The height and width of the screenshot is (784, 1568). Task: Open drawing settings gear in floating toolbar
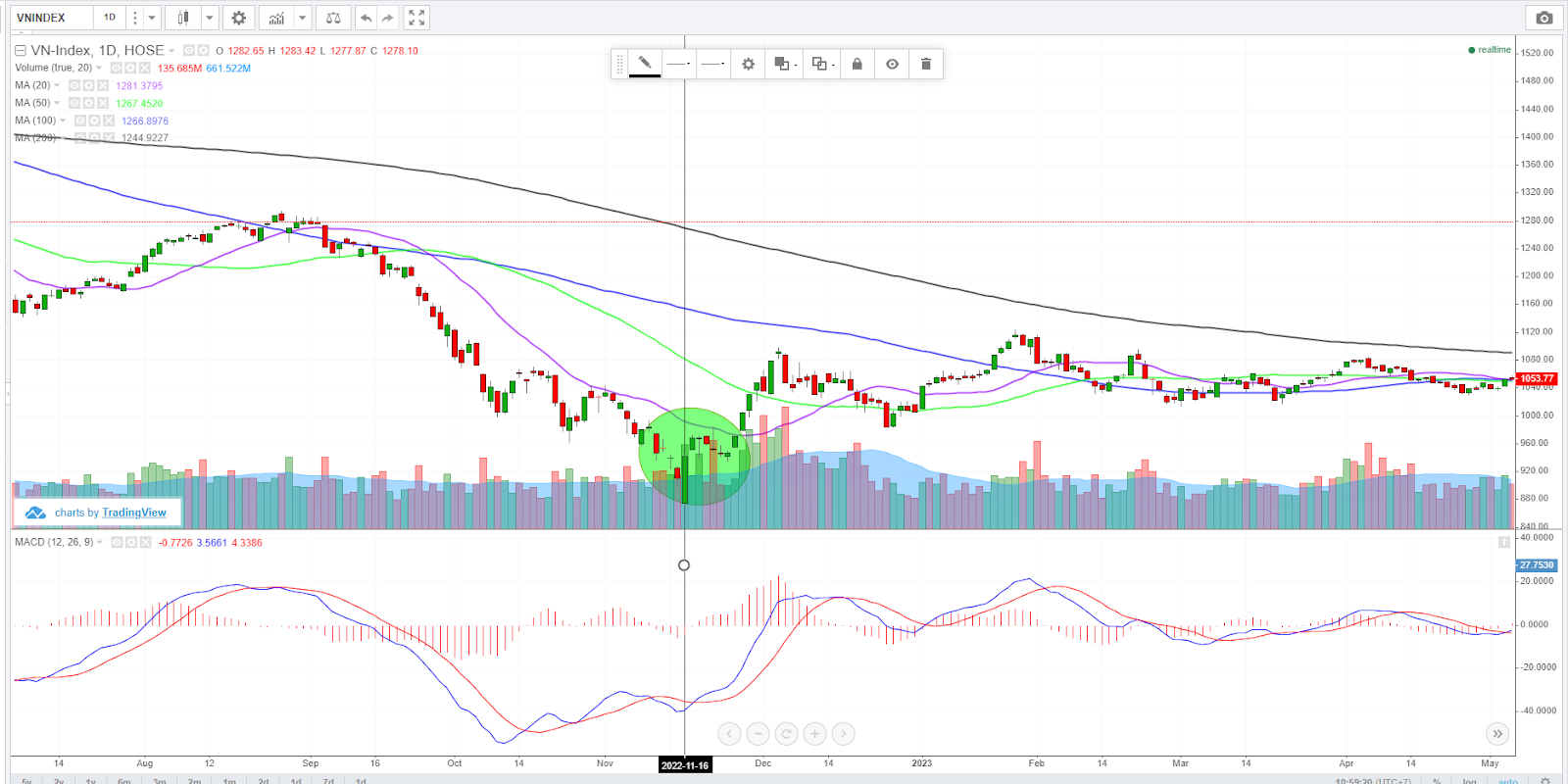click(748, 64)
